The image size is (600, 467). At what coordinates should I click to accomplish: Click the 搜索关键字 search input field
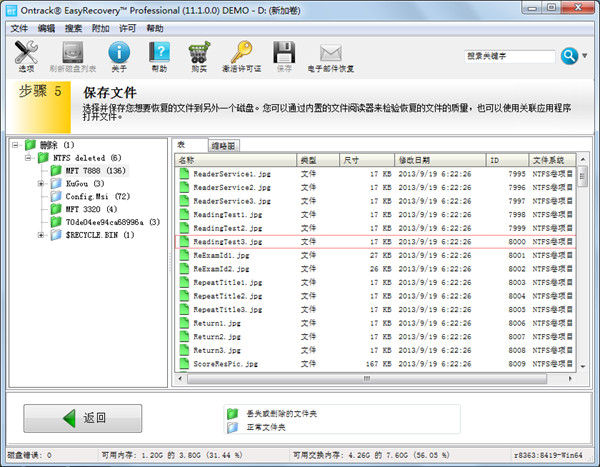tap(509, 56)
